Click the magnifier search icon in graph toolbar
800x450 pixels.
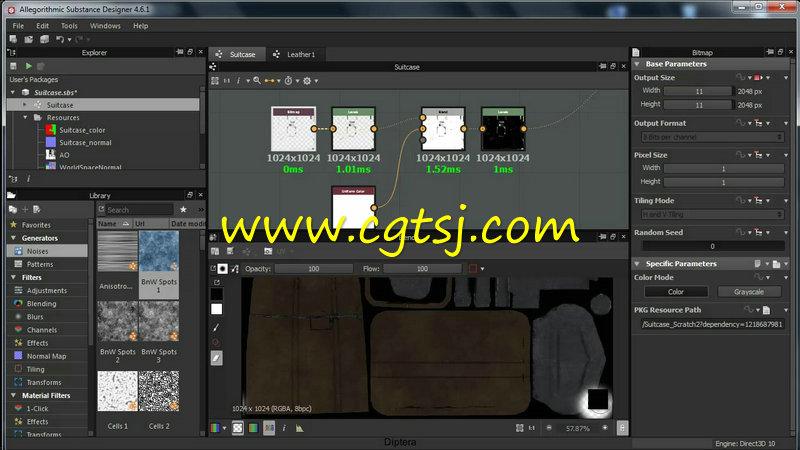257,81
